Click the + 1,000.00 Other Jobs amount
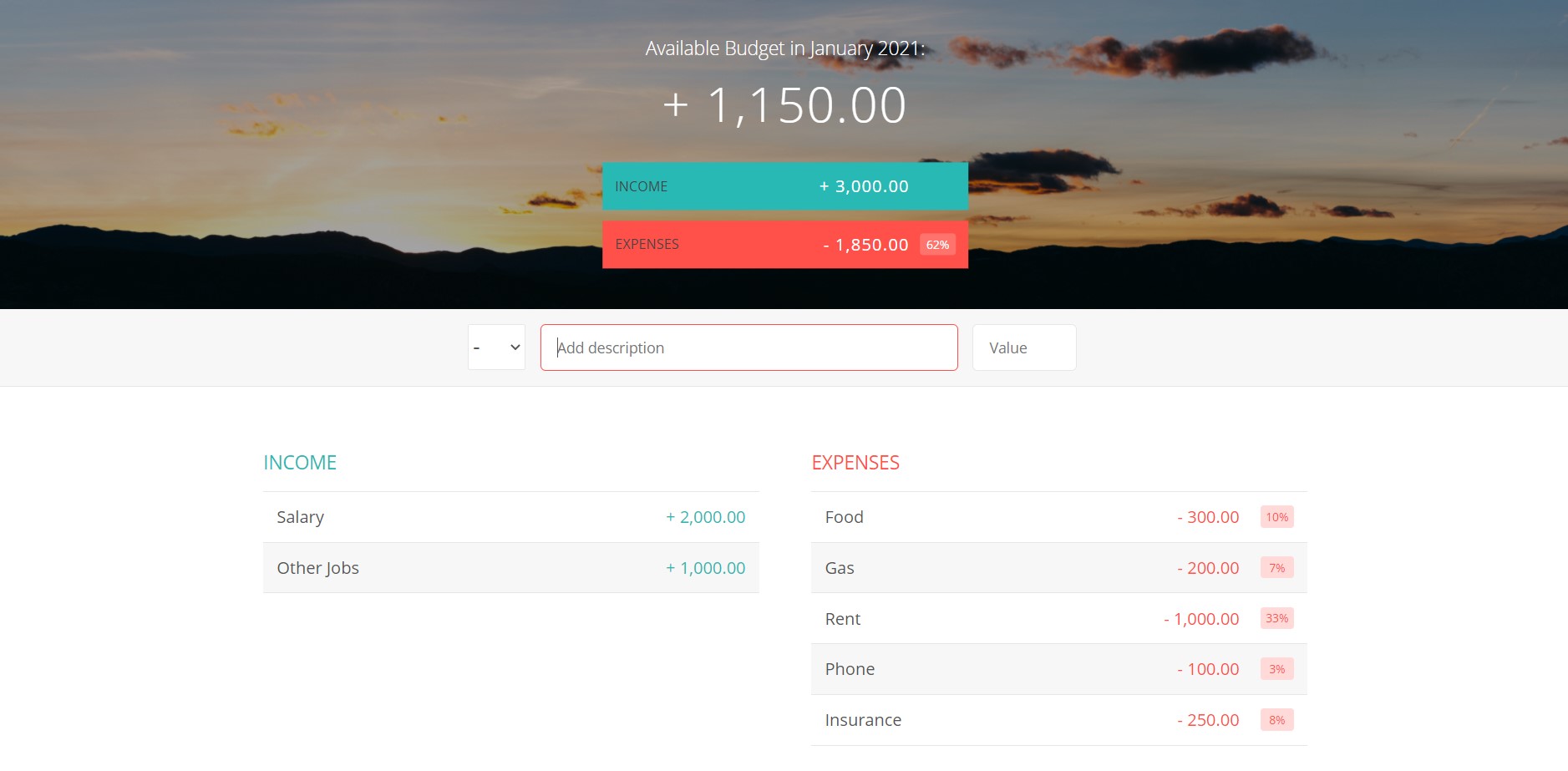Viewport: 1568px width, 771px height. coord(705,568)
